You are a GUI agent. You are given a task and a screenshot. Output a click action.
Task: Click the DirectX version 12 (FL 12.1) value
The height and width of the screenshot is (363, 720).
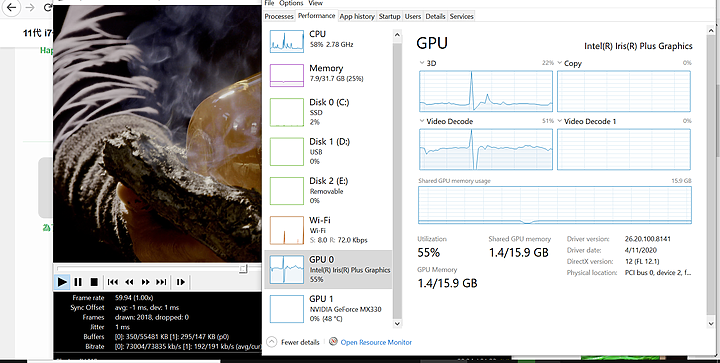pyautogui.click(x=642, y=261)
